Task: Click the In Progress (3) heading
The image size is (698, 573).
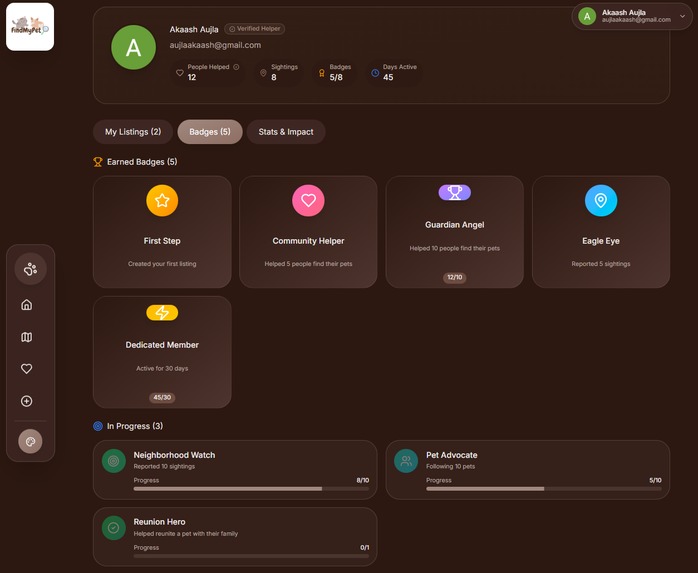Action: coord(135,427)
